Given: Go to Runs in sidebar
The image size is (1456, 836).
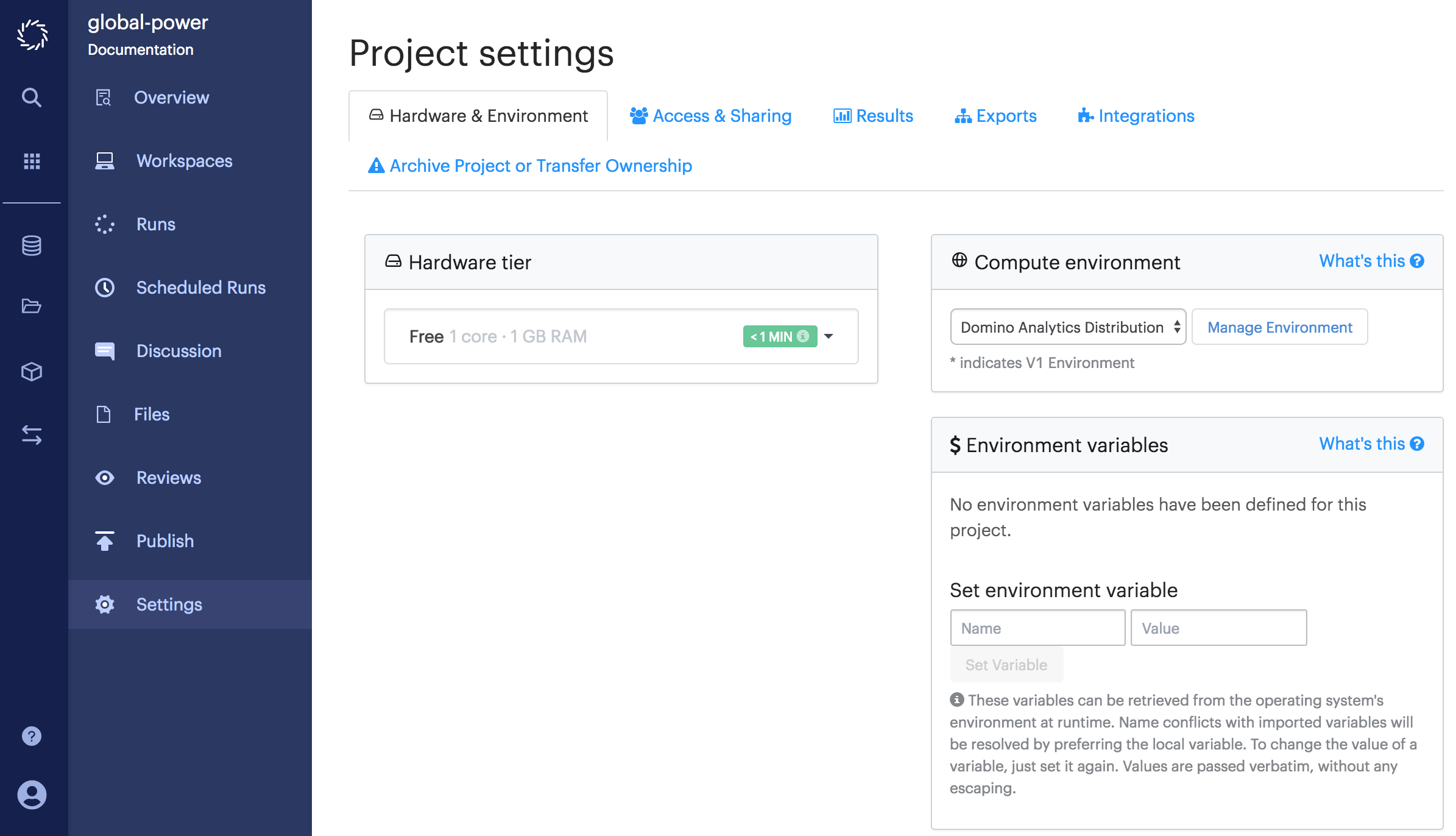Looking at the screenshot, I should [x=156, y=224].
